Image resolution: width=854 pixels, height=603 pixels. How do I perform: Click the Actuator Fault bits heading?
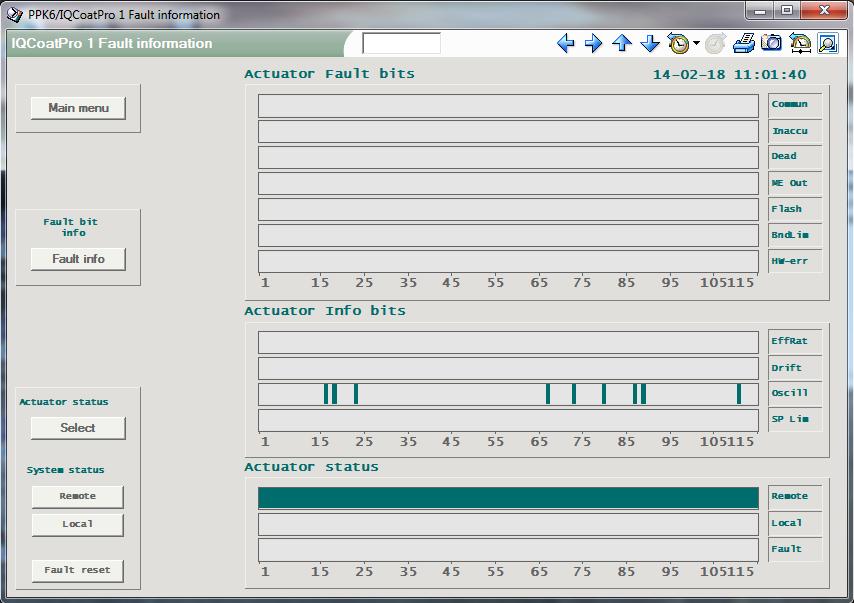[x=329, y=74]
